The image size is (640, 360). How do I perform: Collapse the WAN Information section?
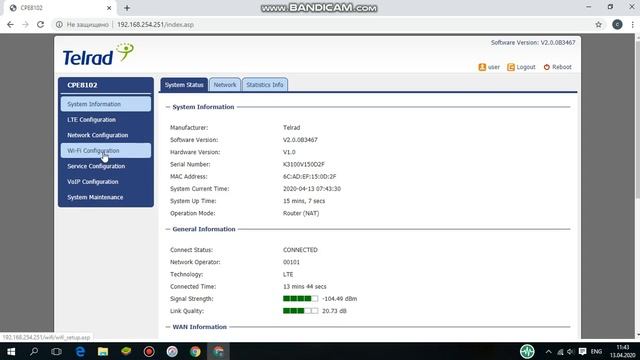[x=168, y=327]
